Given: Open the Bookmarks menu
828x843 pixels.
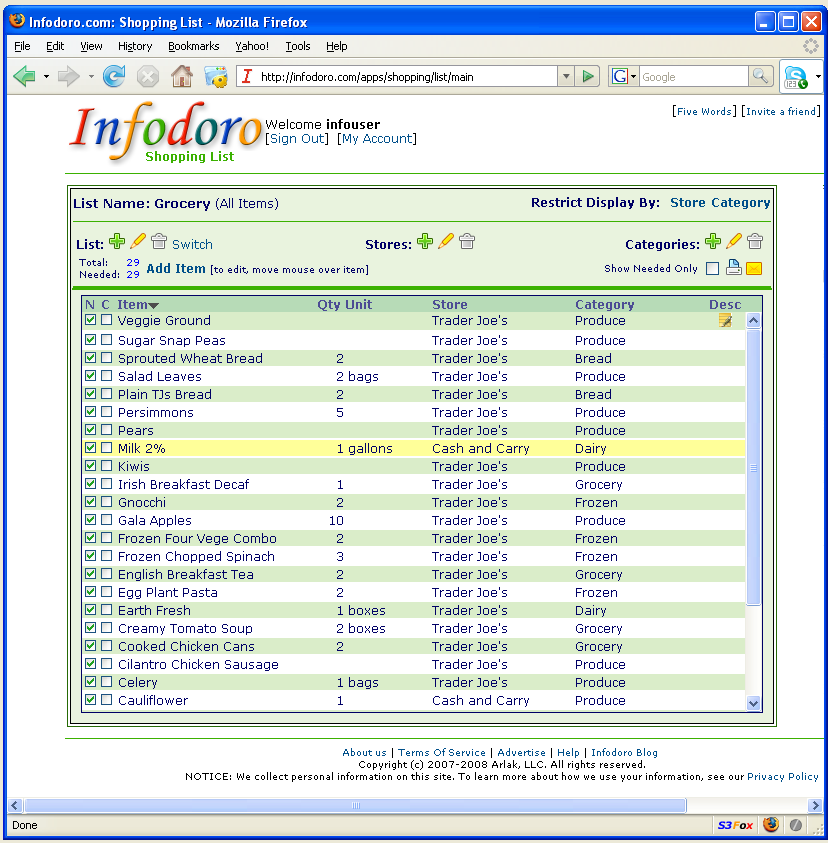Looking at the screenshot, I should coord(194,46).
